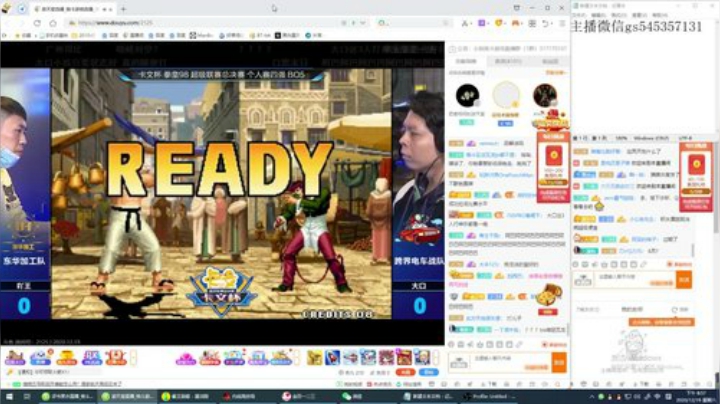Open the red gamepad toolbar icon
This screenshot has height=404, width=720.
pos(515,23)
